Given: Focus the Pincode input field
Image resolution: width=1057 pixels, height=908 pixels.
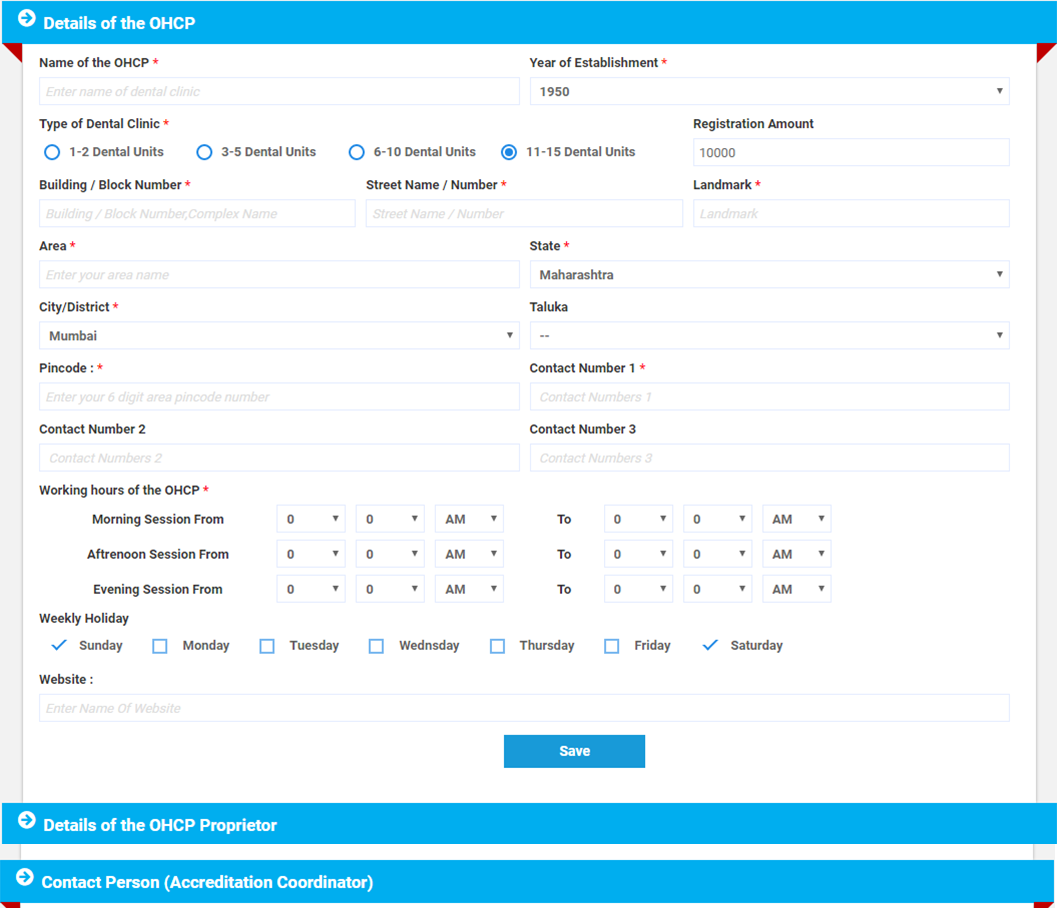Looking at the screenshot, I should [x=278, y=397].
